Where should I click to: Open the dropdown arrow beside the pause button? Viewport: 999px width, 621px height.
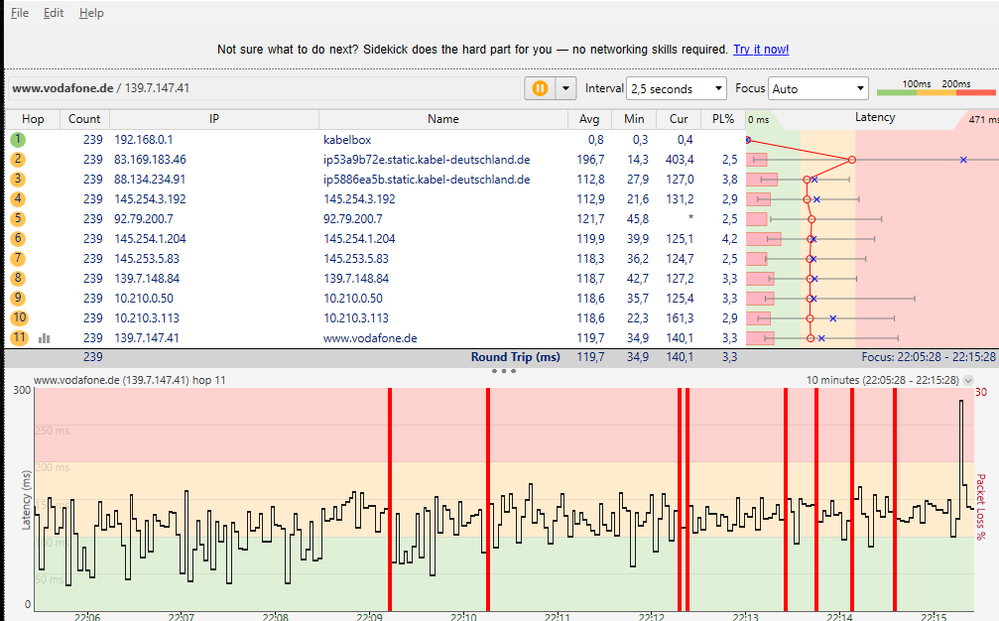pos(566,89)
